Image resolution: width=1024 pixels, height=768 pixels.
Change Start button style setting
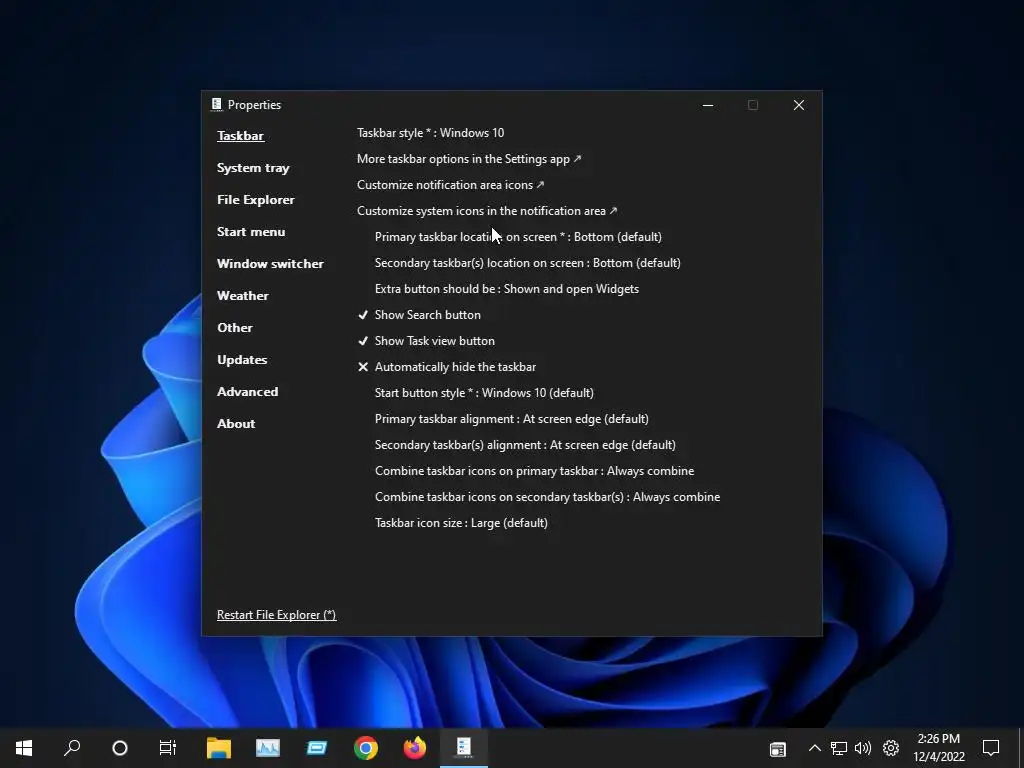[484, 393]
